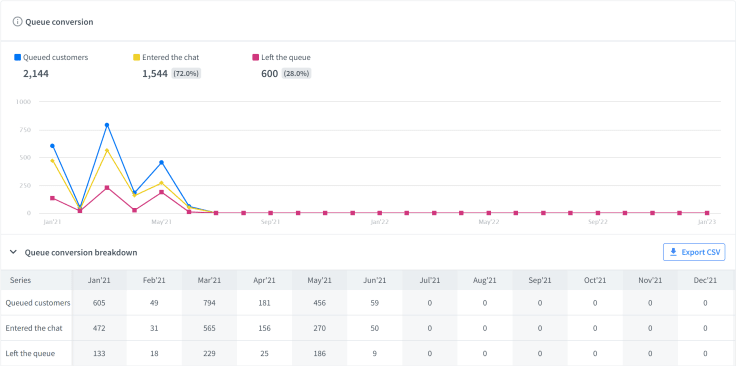Select the Dec'21 column header
This screenshot has height=366, width=736.
click(x=705, y=280)
